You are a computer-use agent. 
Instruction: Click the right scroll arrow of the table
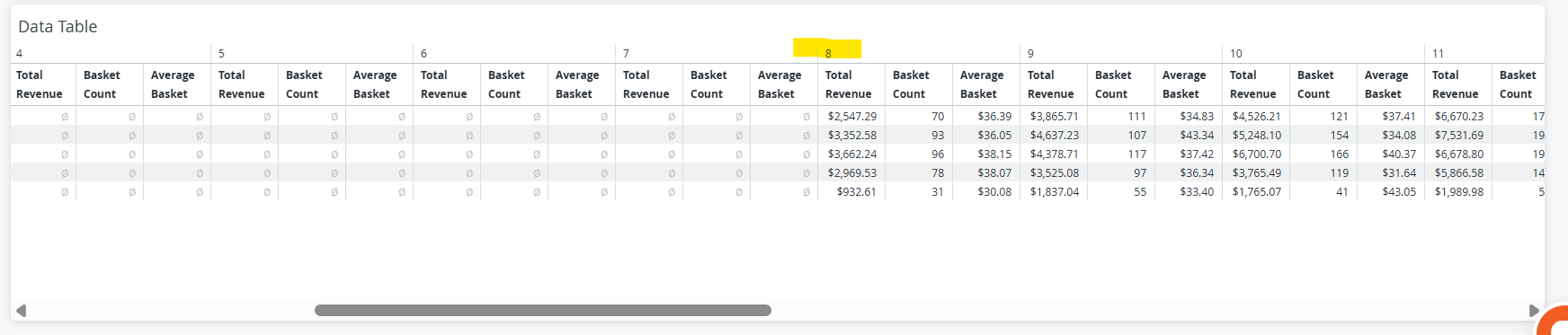tap(1534, 311)
